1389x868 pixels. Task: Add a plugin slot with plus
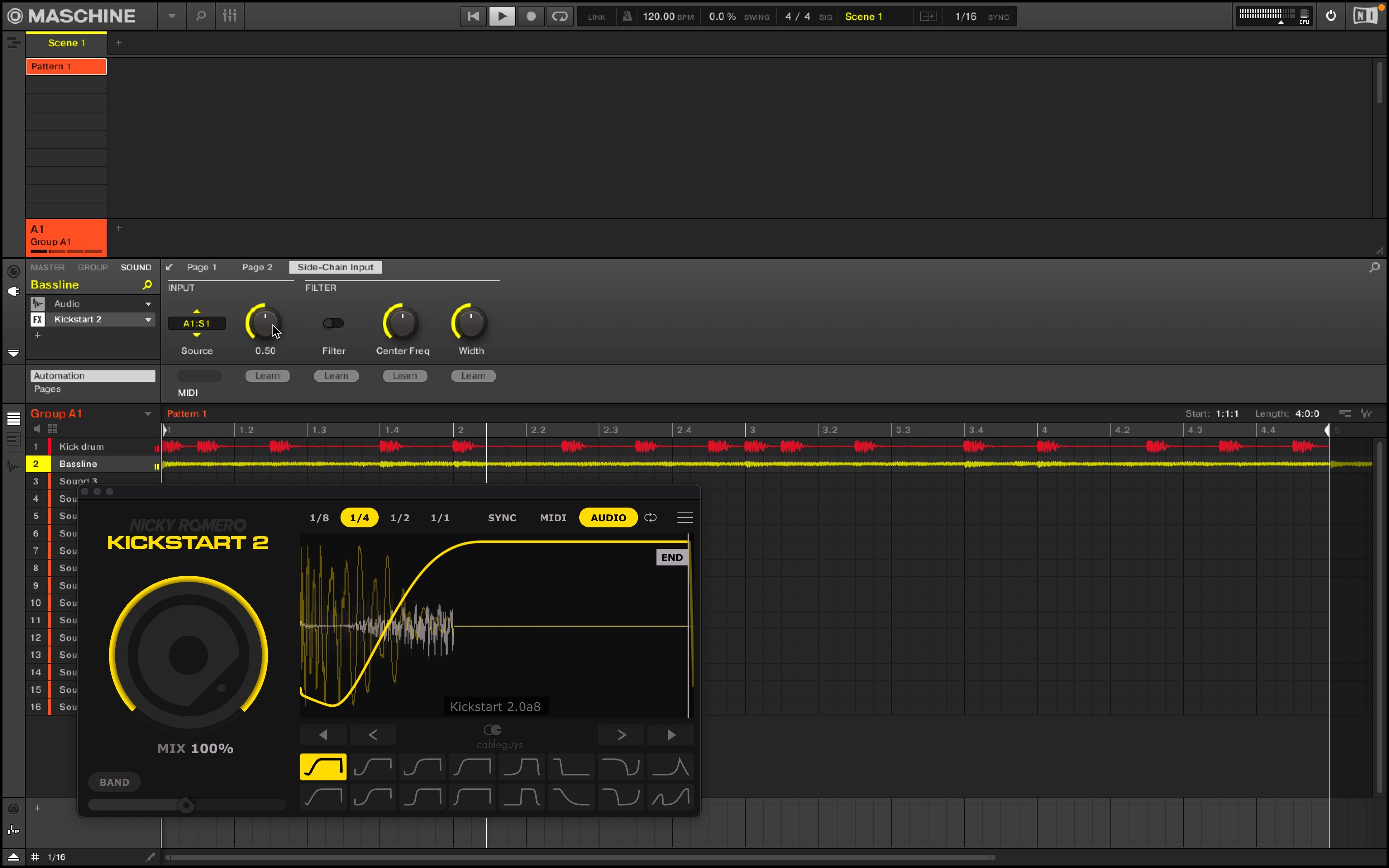tap(38, 335)
